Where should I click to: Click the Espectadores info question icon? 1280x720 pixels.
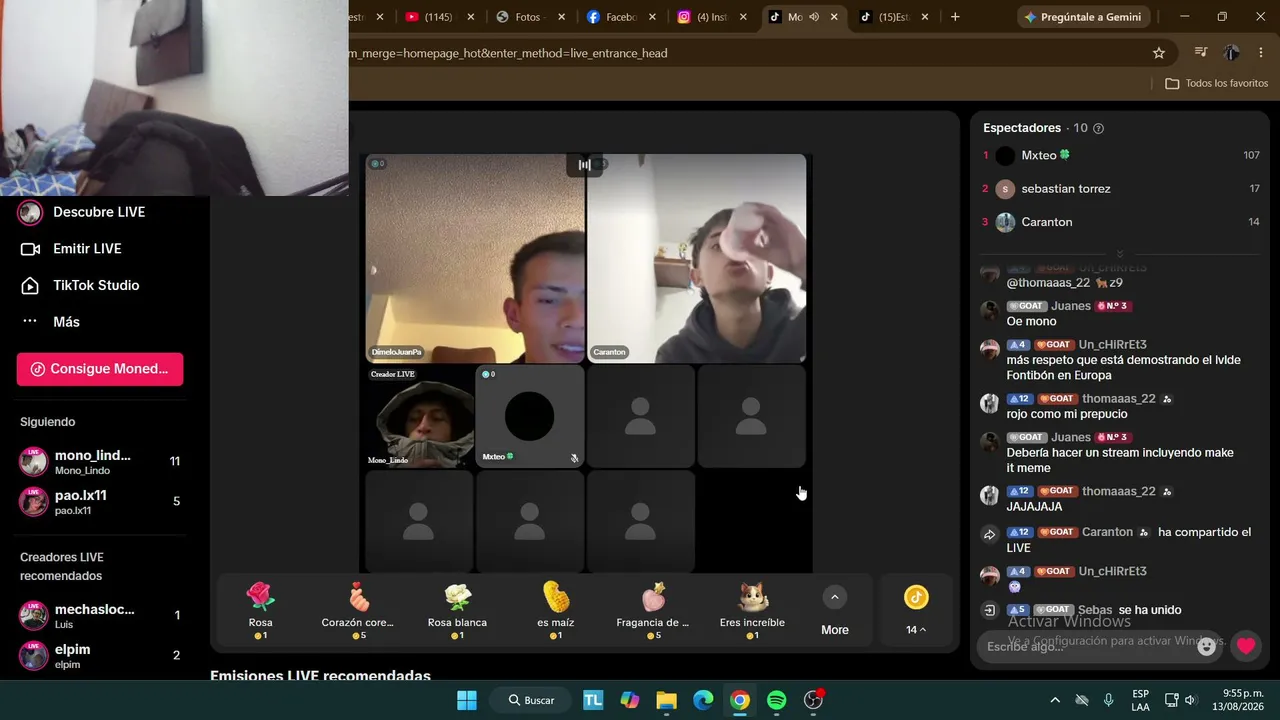[x=1099, y=128]
